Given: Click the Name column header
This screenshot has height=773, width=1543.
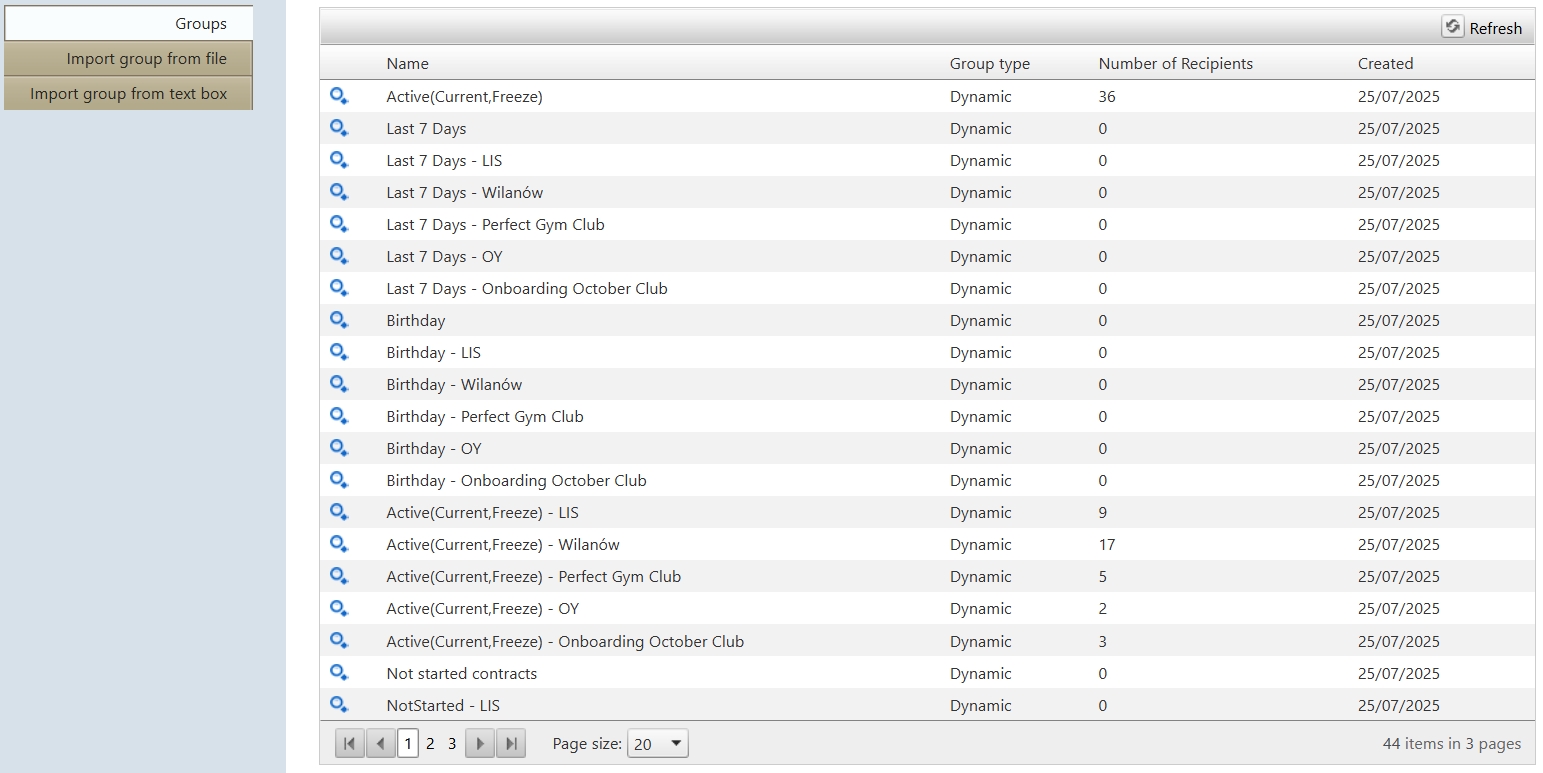Looking at the screenshot, I should [407, 63].
